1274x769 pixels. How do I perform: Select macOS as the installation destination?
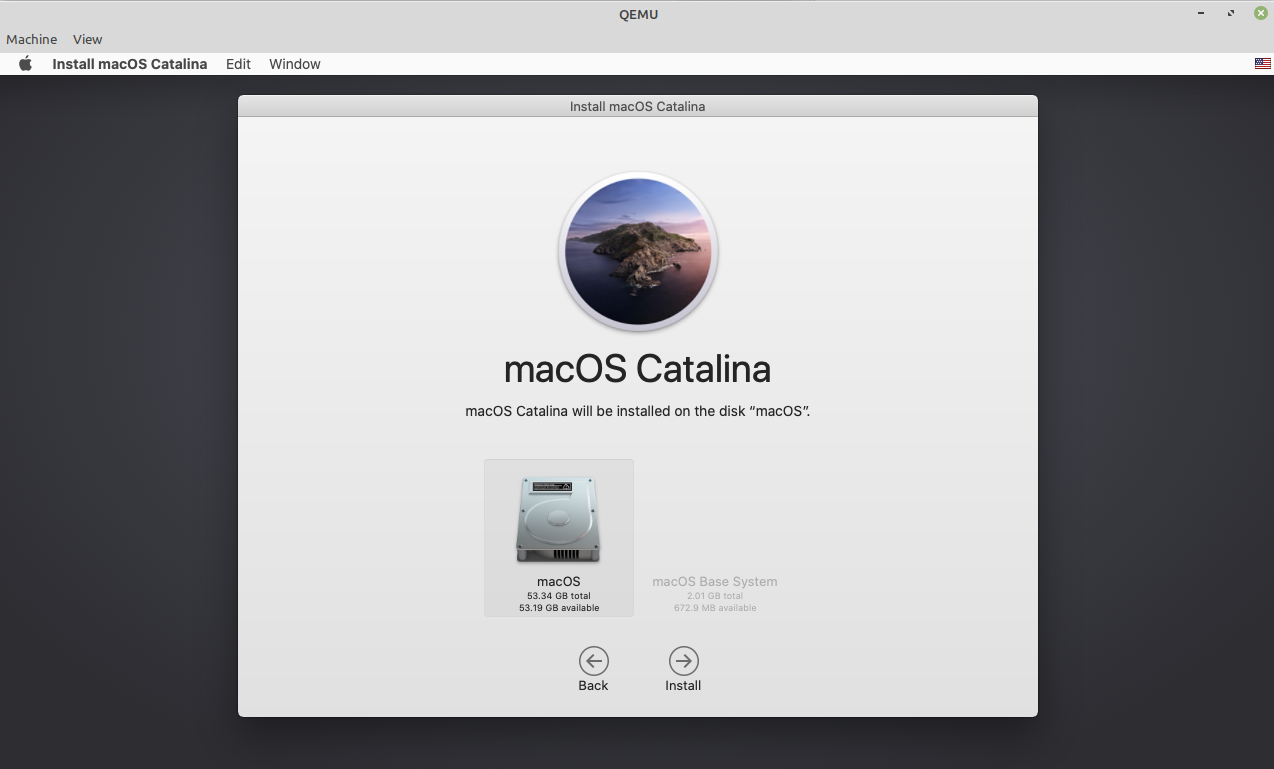[558, 538]
